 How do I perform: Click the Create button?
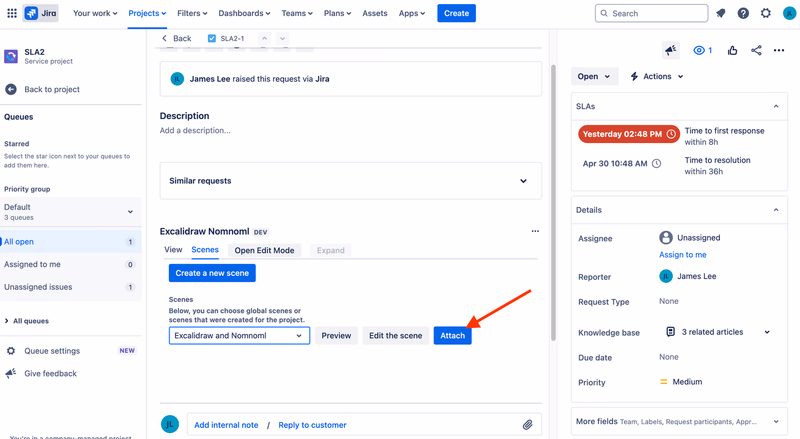pyautogui.click(x=456, y=13)
